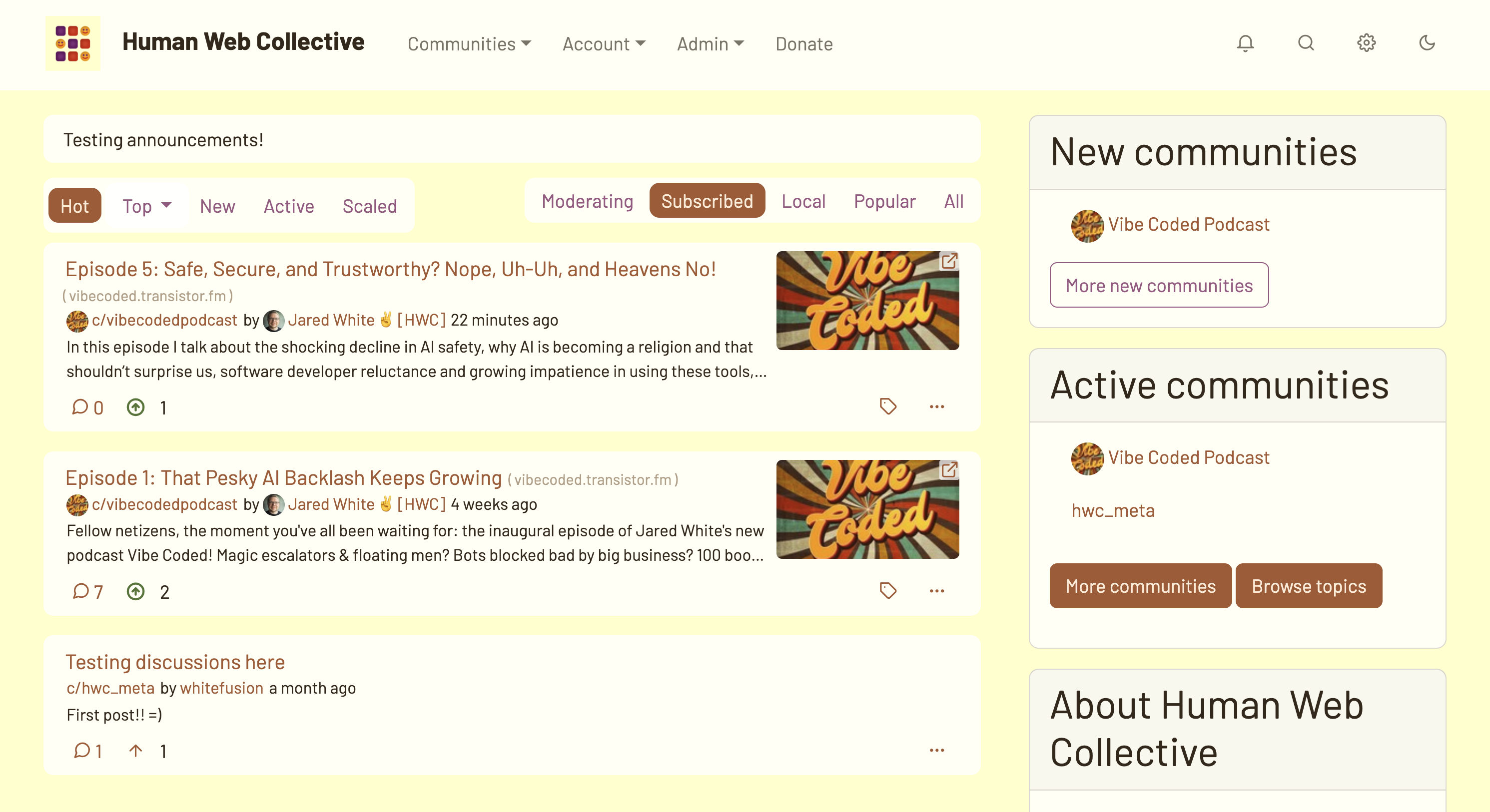
Task: Expand the Communities dropdown
Action: click(x=469, y=44)
